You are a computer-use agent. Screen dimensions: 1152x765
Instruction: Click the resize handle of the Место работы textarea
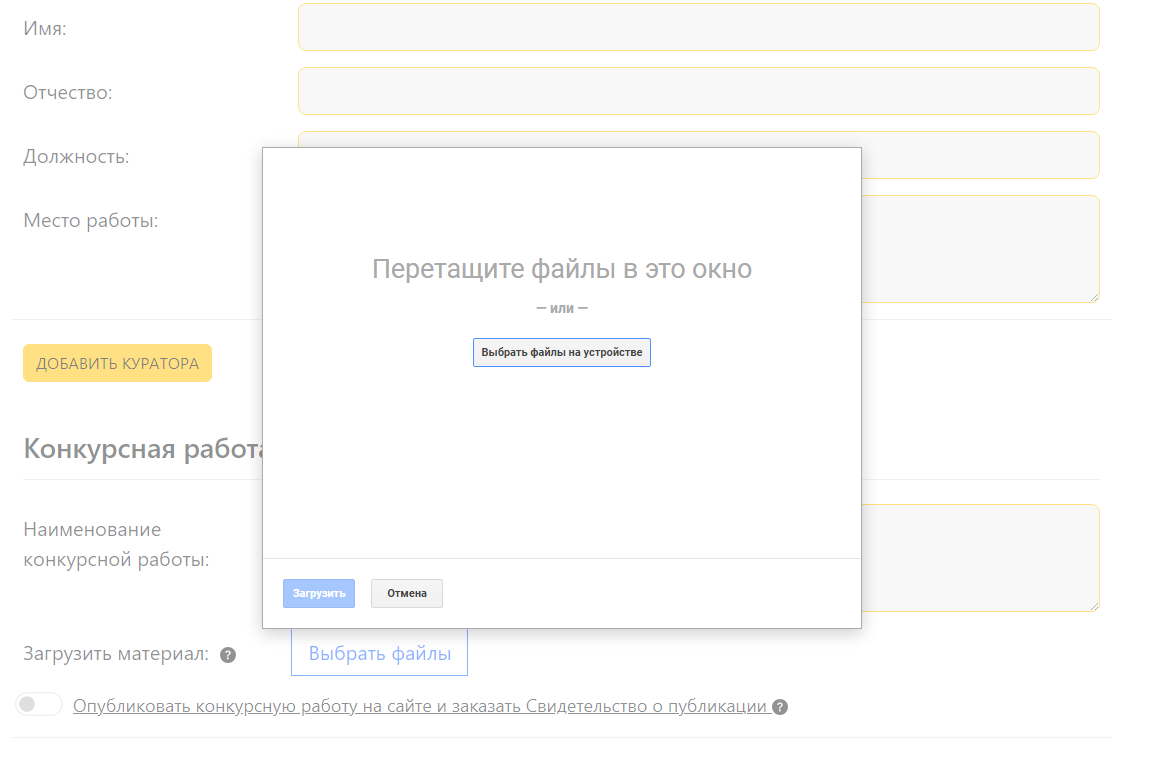coord(1094,297)
